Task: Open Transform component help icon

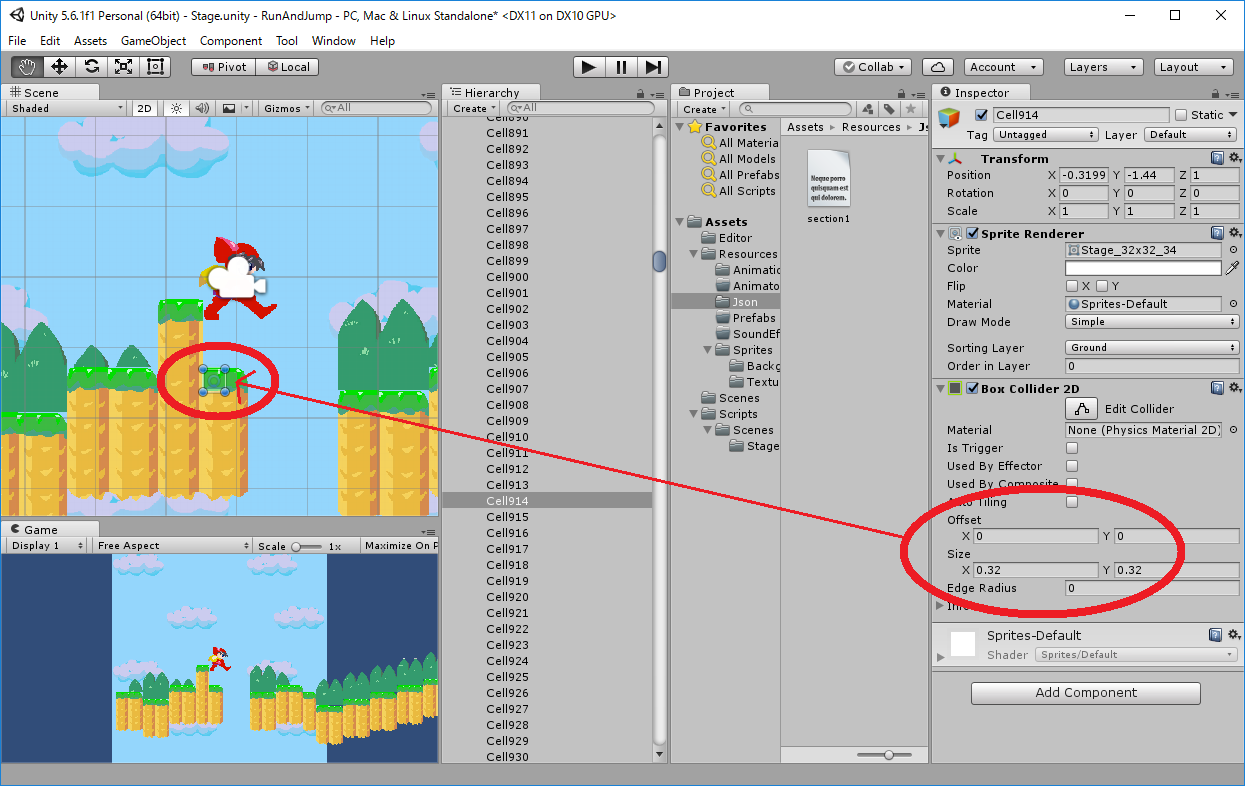Action: (1217, 158)
